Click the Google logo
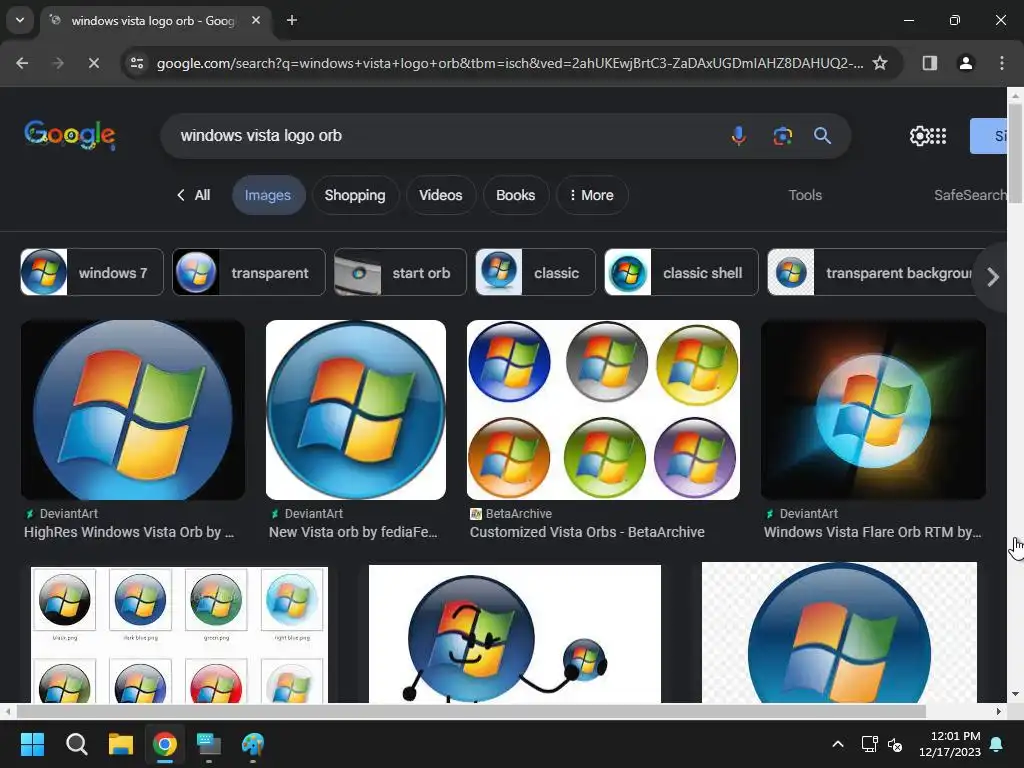This screenshot has width=1024, height=768. coord(70,135)
